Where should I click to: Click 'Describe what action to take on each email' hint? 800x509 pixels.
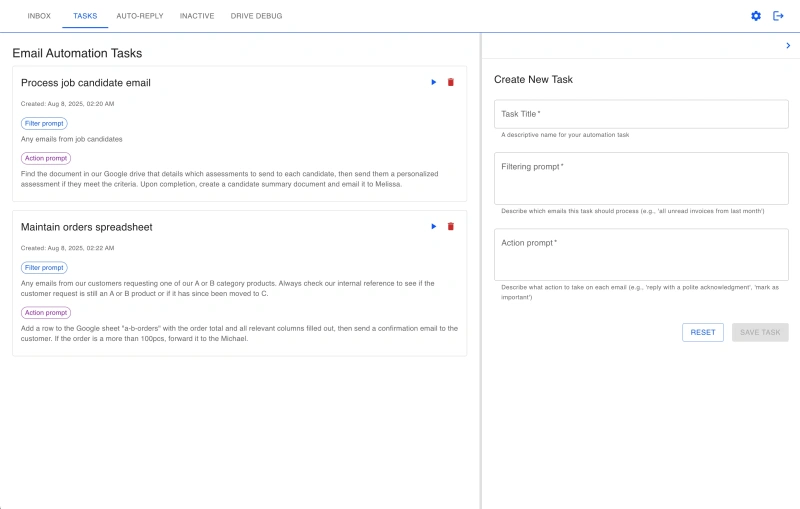[640, 292]
